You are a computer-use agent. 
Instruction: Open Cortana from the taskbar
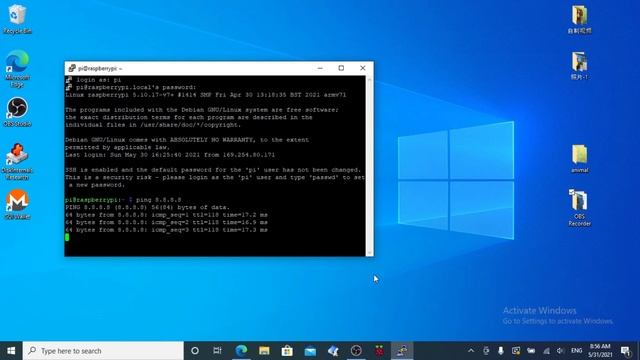coord(195,351)
